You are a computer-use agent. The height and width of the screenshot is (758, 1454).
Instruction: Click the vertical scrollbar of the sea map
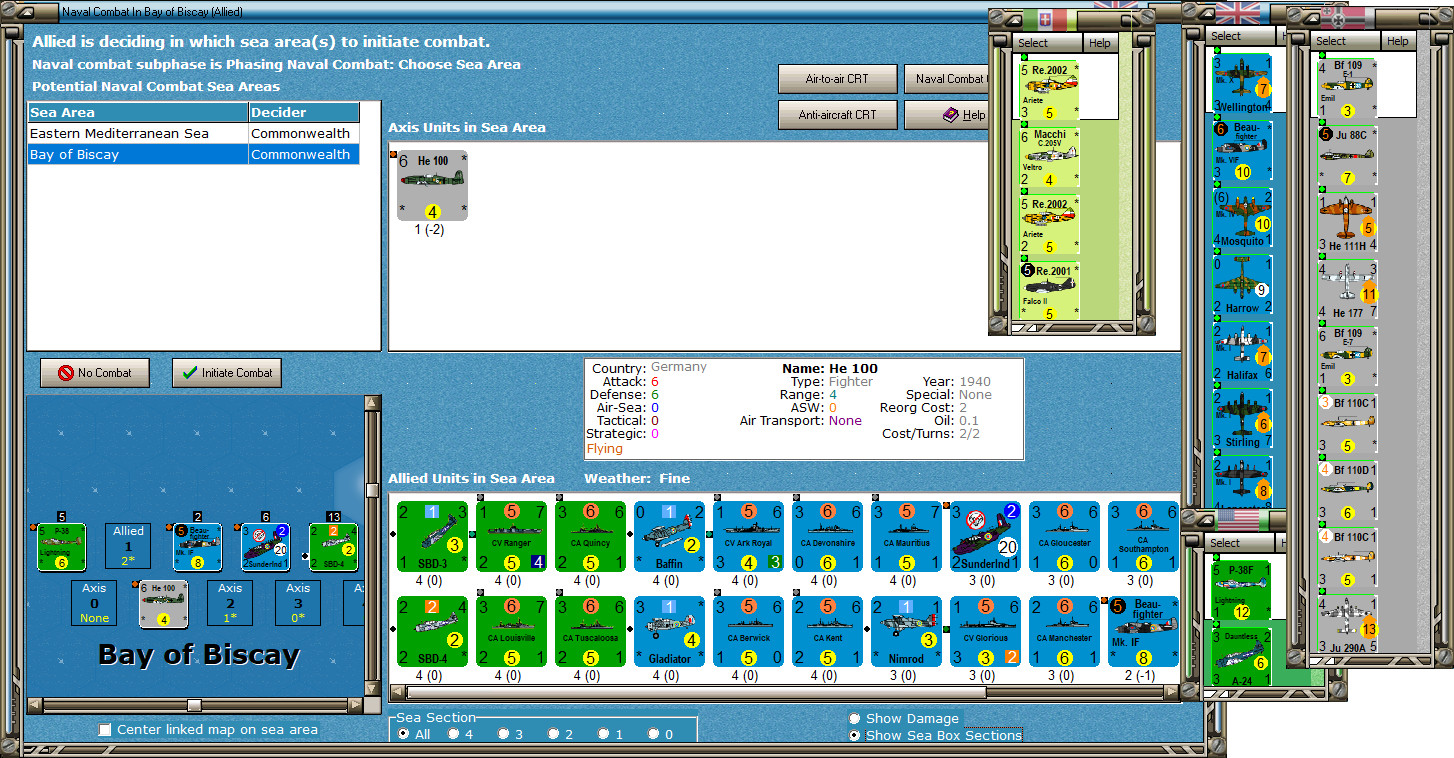click(x=372, y=545)
